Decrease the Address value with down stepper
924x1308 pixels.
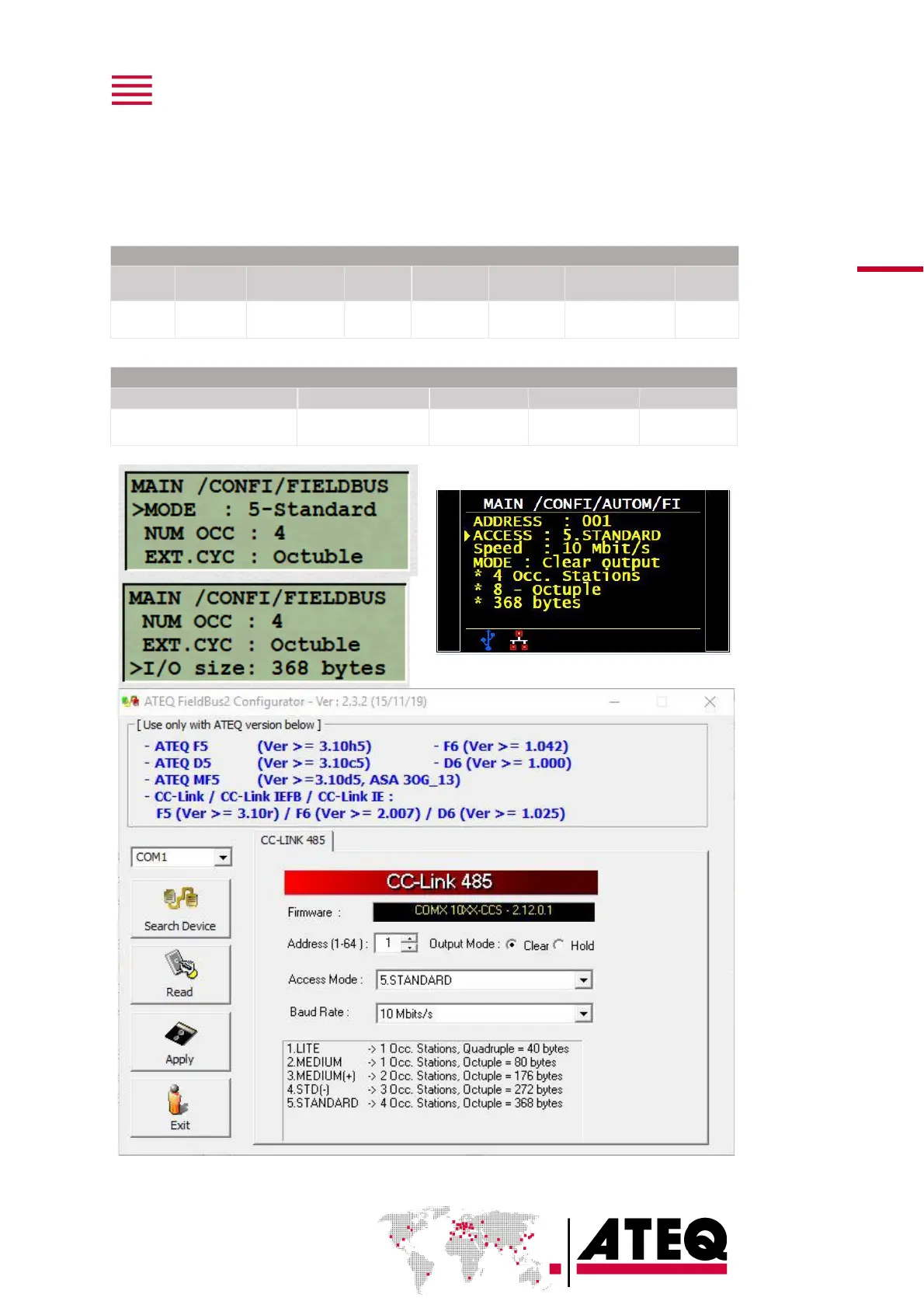pyautogui.click(x=409, y=948)
